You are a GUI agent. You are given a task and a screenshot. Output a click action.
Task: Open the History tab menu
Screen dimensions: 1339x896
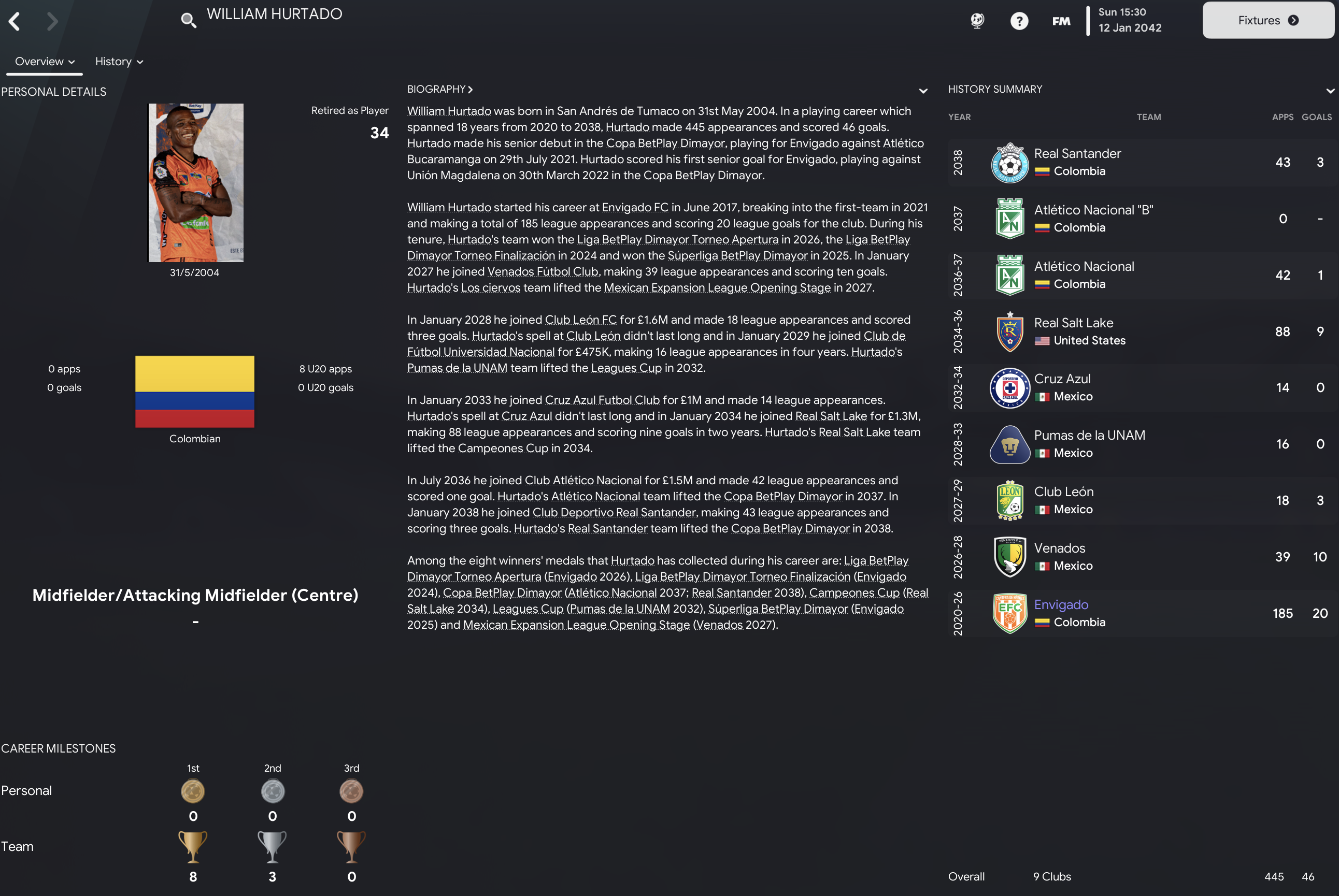click(119, 62)
